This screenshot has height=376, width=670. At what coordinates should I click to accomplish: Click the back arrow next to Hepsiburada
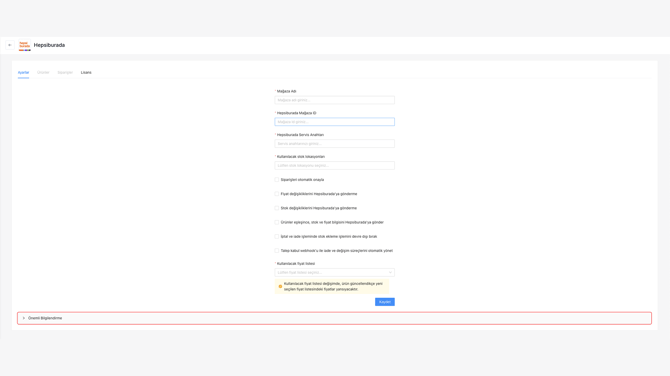tap(10, 45)
